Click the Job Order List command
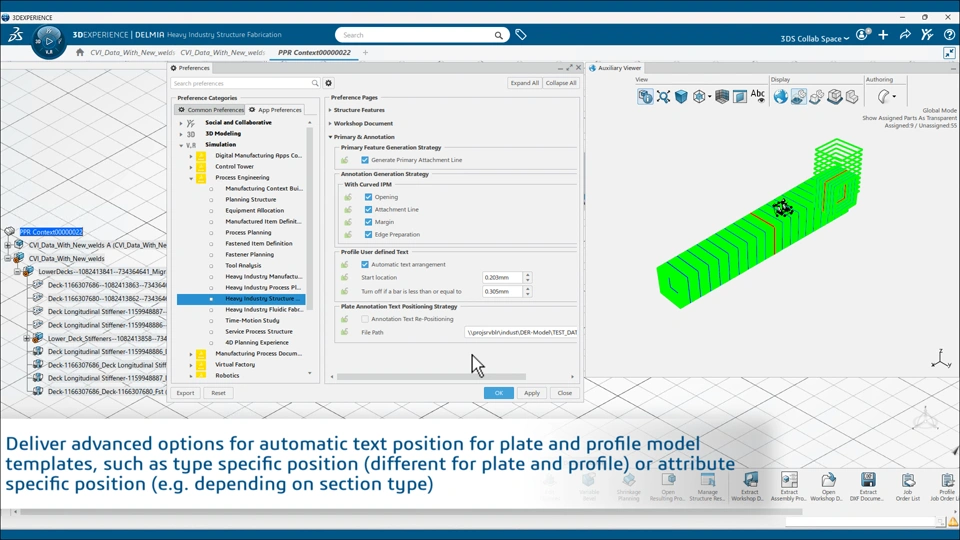960x540 pixels. pyautogui.click(x=907, y=487)
